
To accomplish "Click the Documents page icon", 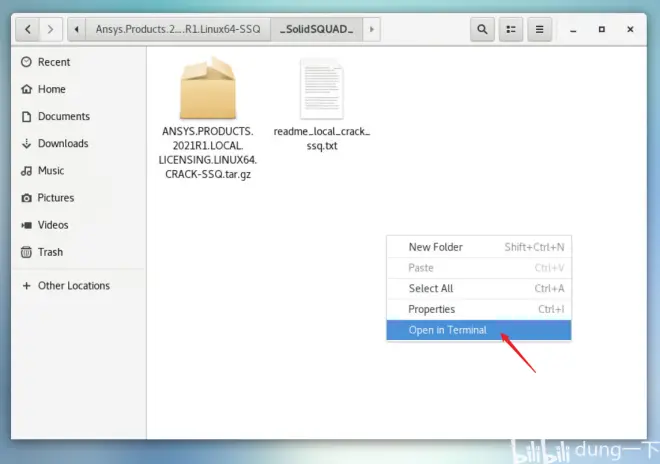I will [x=27, y=117].
